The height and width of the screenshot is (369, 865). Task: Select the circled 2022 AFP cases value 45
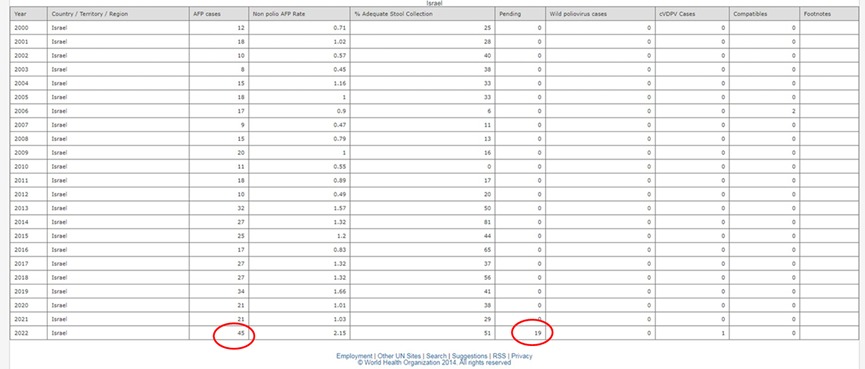[x=242, y=333]
